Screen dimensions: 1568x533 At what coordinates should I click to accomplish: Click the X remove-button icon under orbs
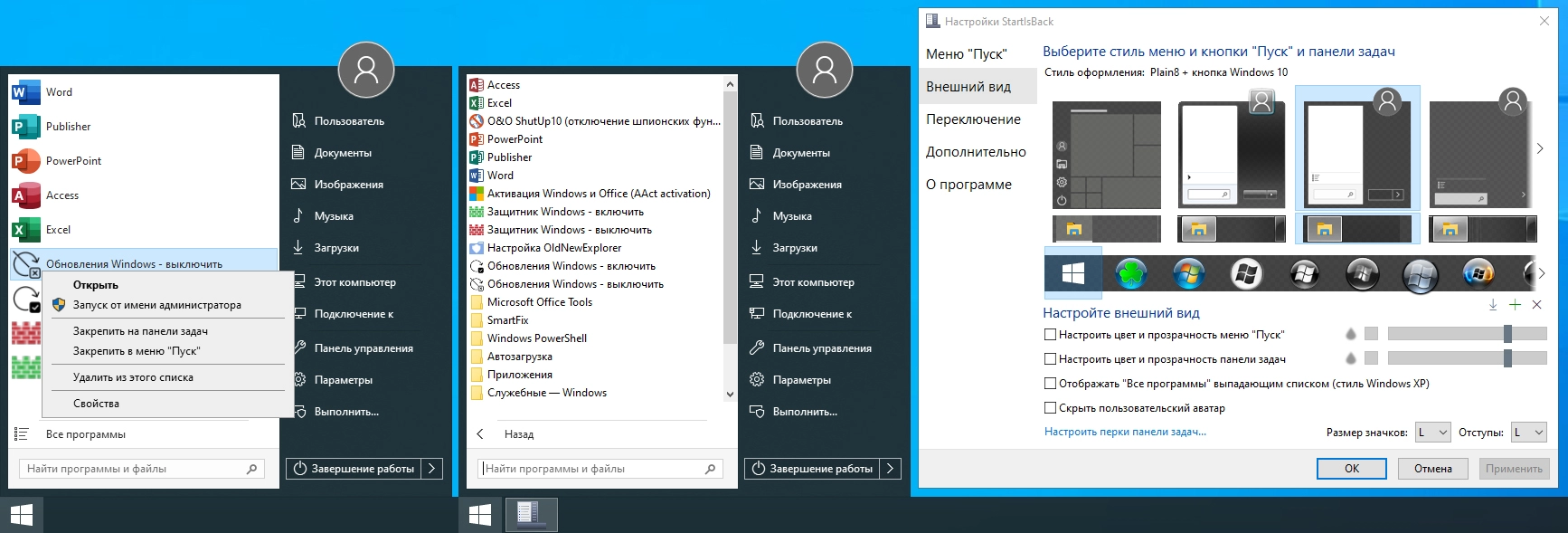coord(1536,305)
